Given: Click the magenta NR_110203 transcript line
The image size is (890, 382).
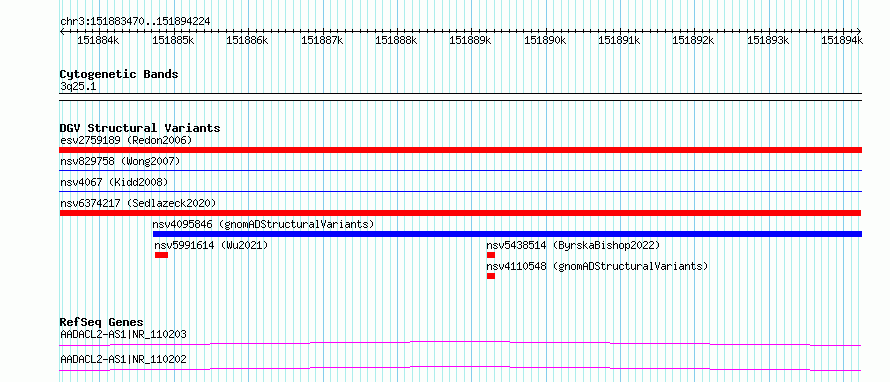Looking at the screenshot, I should coord(460,343).
